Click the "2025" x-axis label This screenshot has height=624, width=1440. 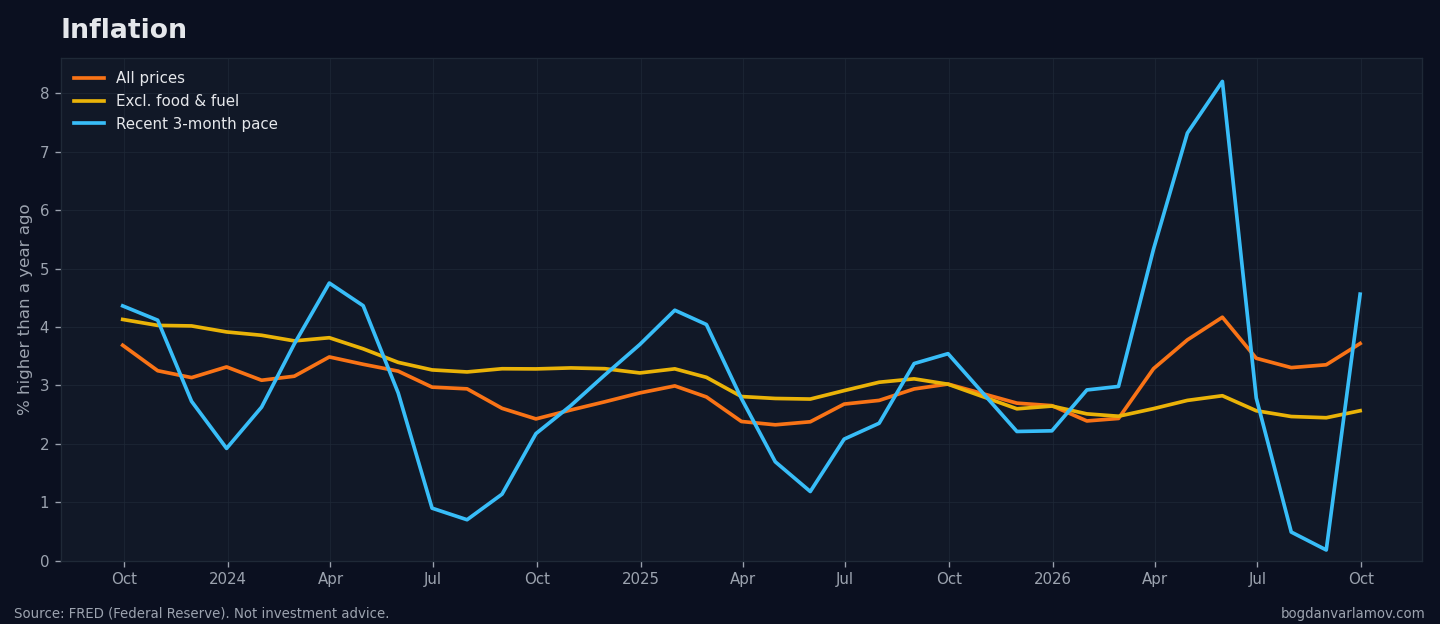641,579
